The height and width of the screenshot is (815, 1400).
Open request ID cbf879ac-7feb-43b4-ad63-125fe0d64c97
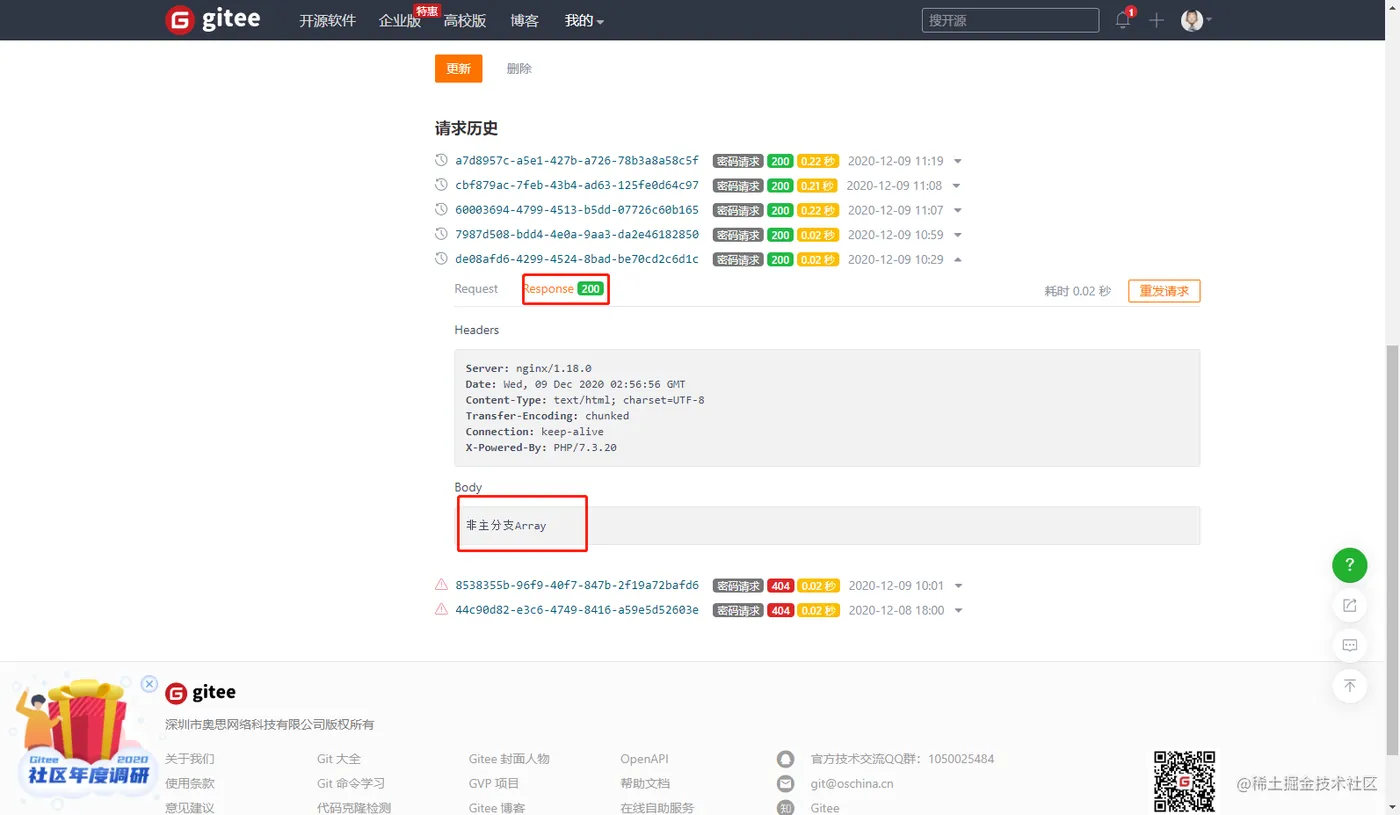point(577,185)
